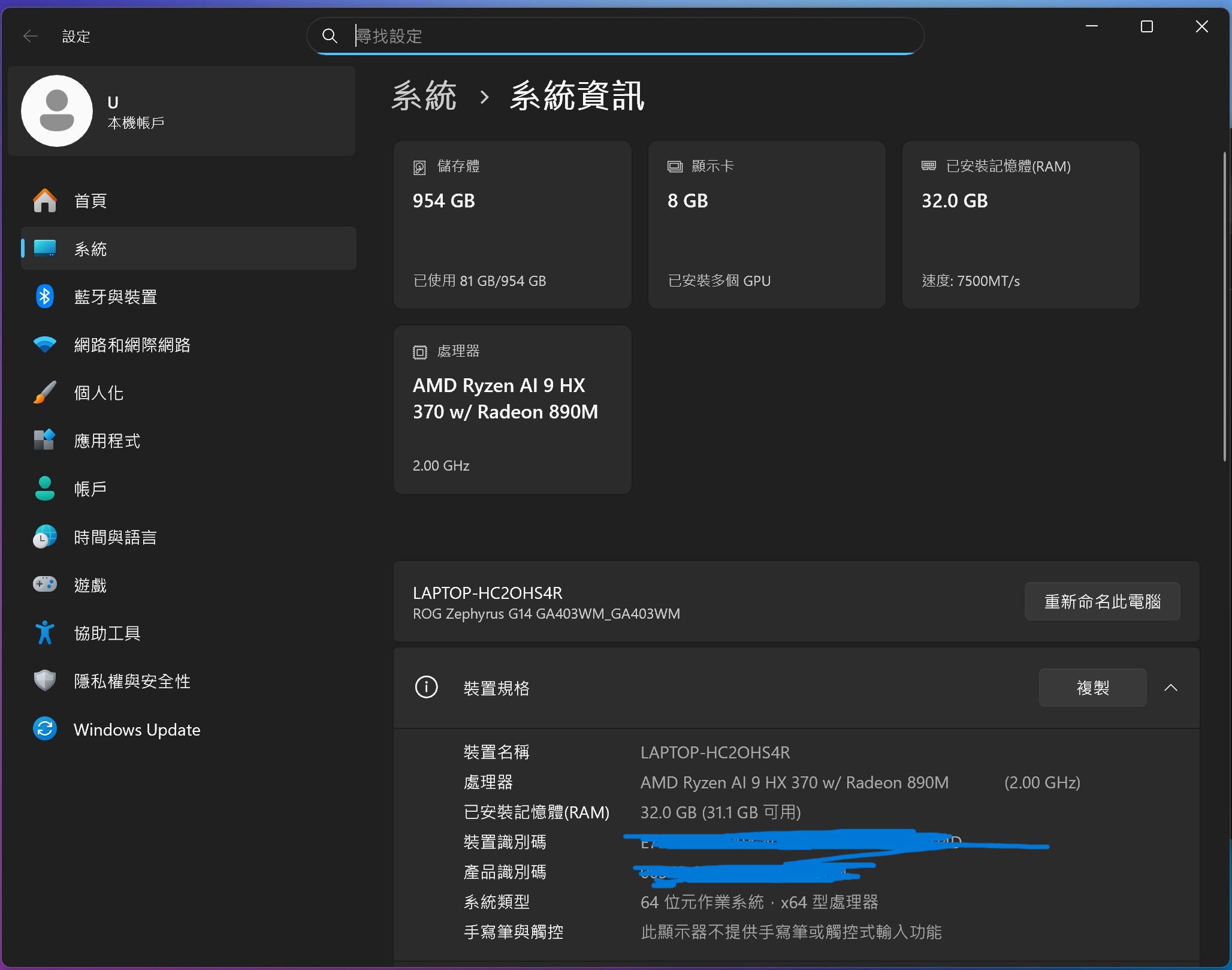Click the game controller icon for 遊戲
Viewport: 1232px width, 970px height.
(x=45, y=585)
